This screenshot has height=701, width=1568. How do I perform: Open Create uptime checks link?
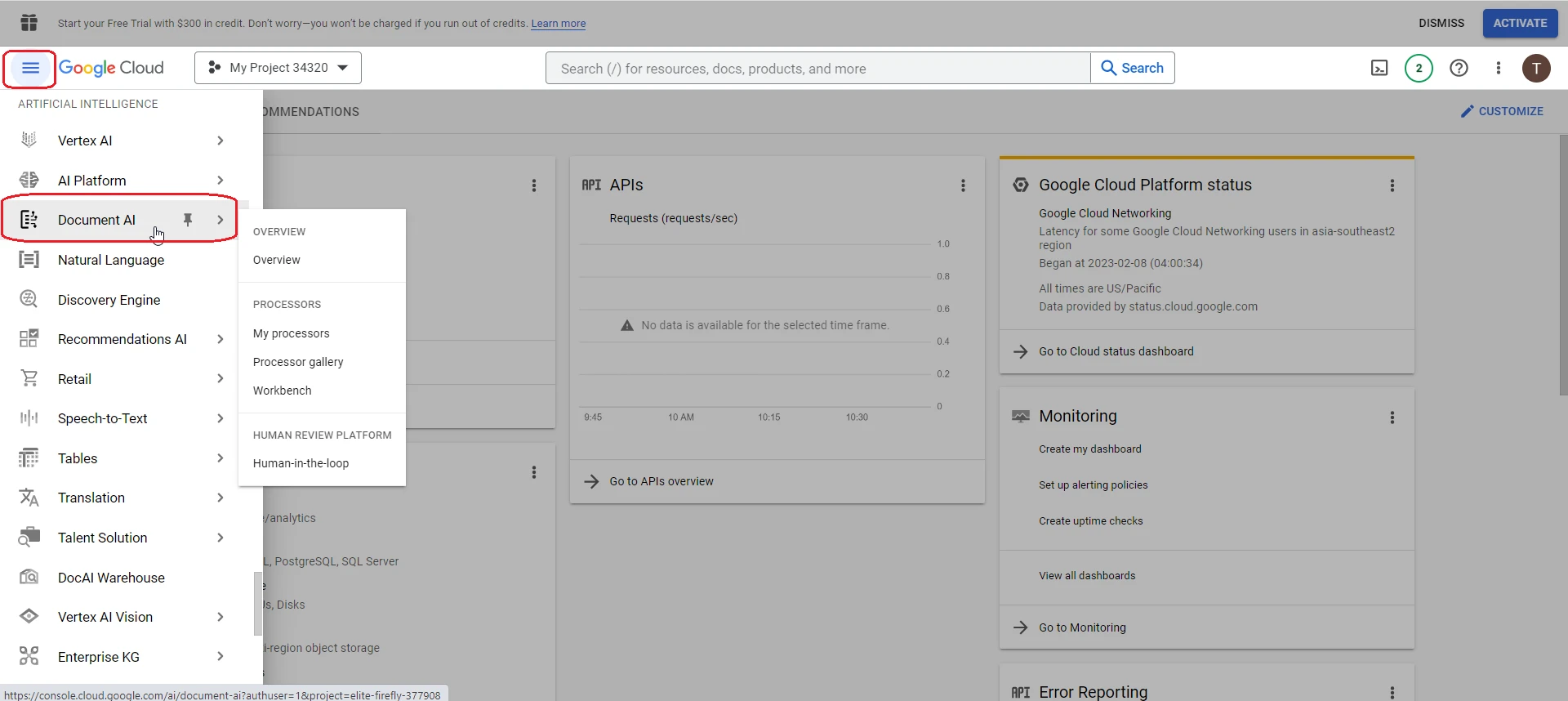(1091, 521)
